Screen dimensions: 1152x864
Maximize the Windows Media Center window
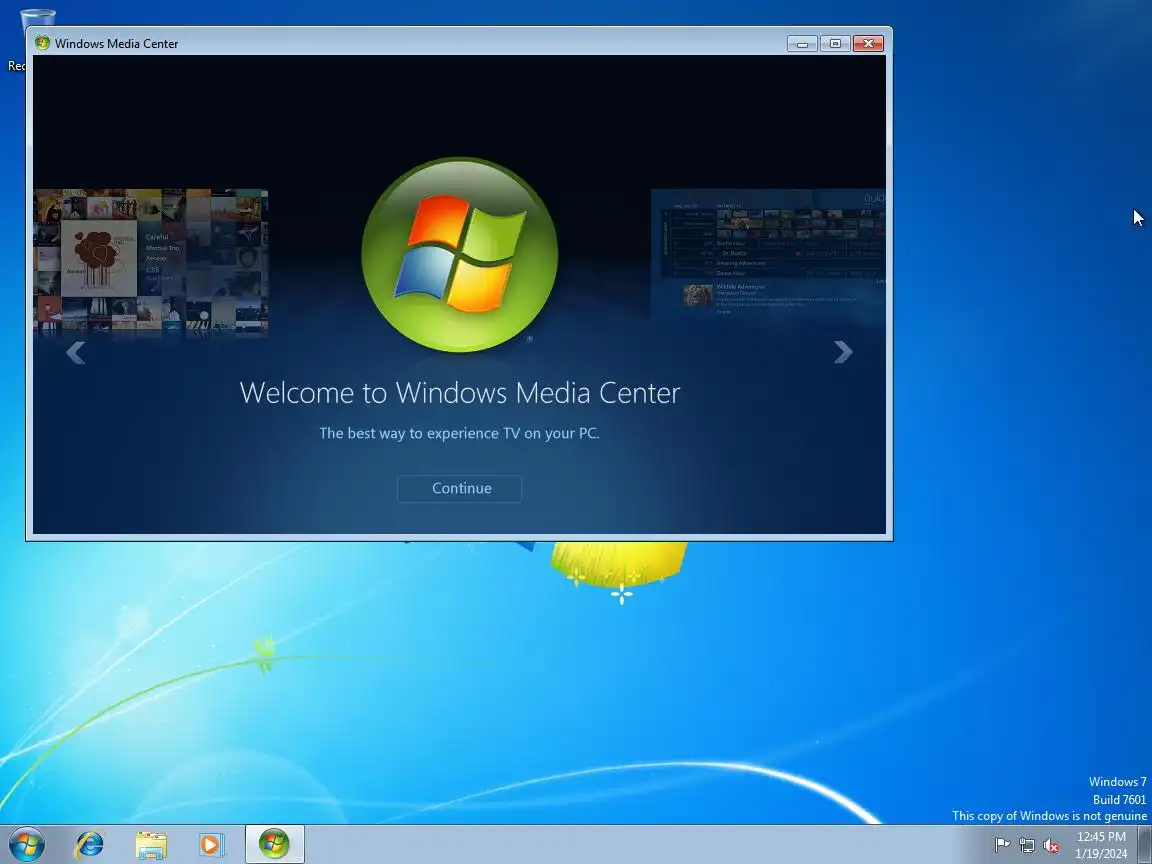[835, 43]
